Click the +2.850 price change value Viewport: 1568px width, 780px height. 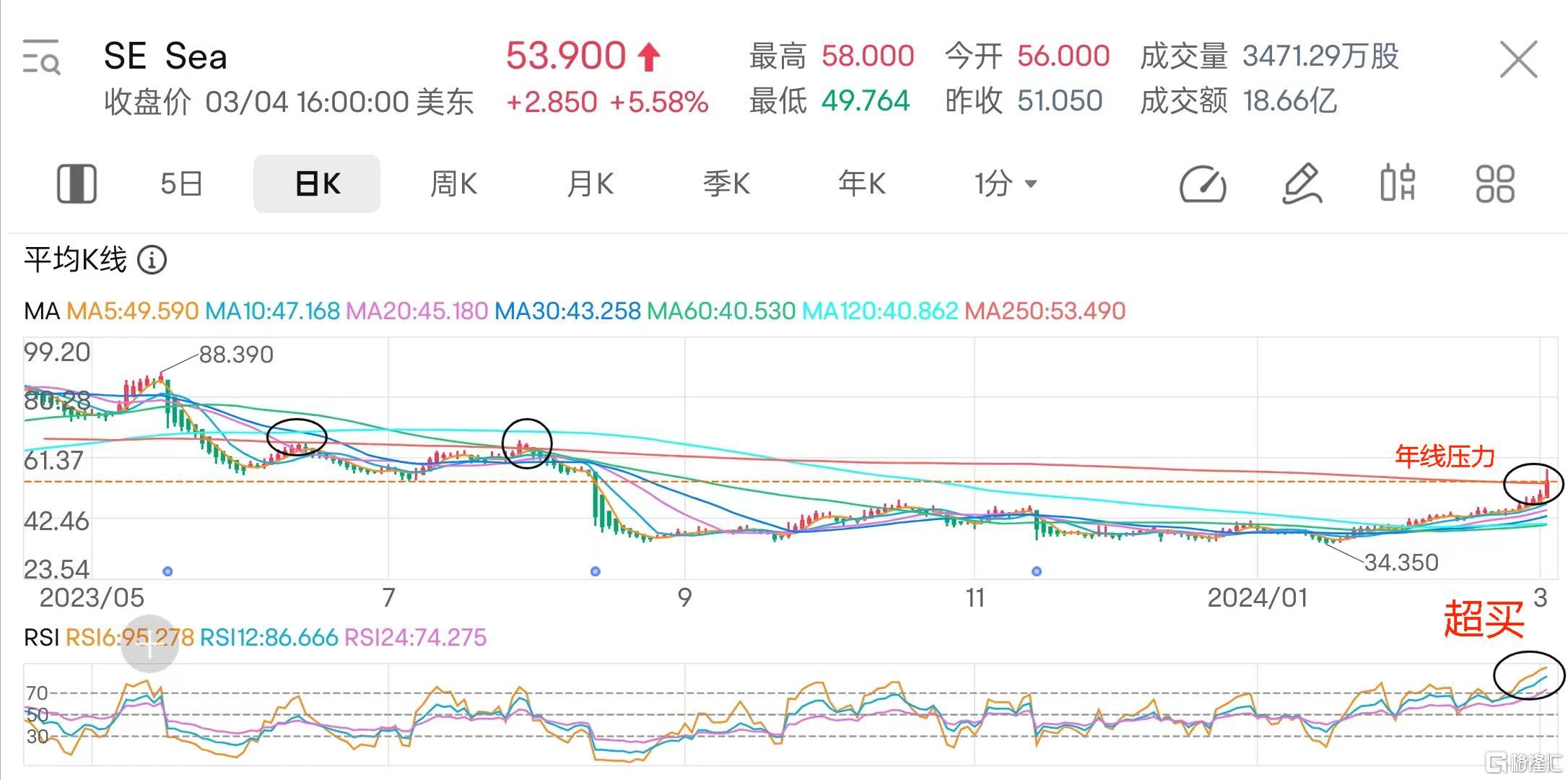coord(552,103)
